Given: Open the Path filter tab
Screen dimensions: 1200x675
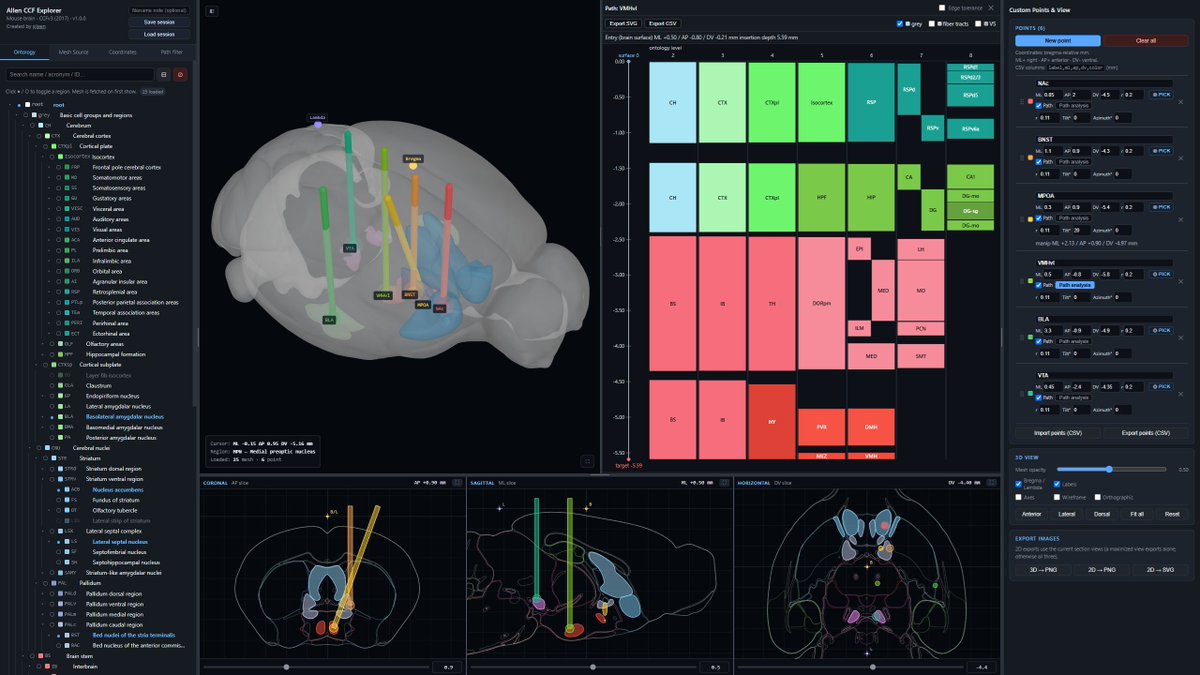Looking at the screenshot, I should click(x=171, y=52).
